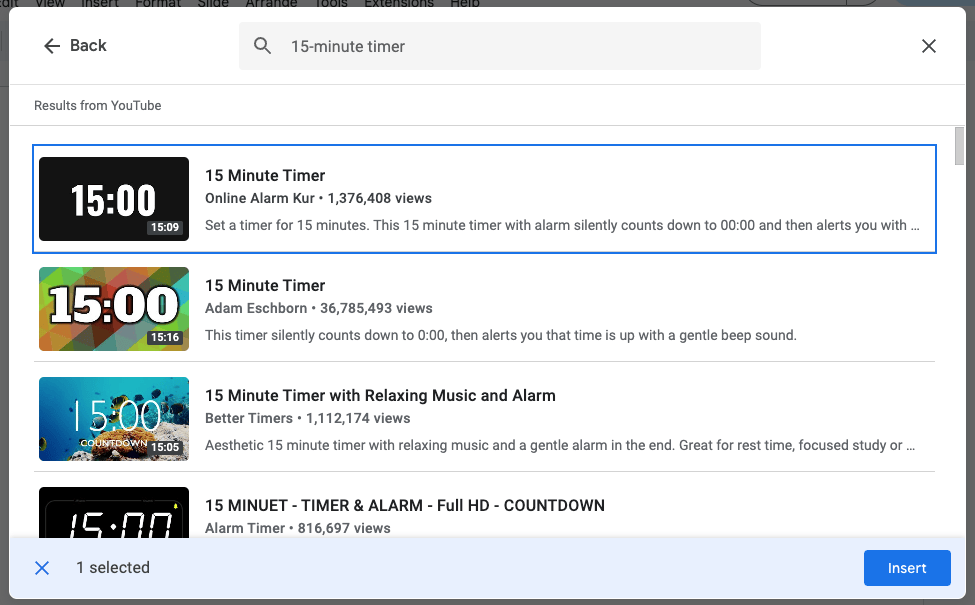Open Slide menu in Slides window behind
Viewport: 975px width, 605px height.
click(213, 3)
